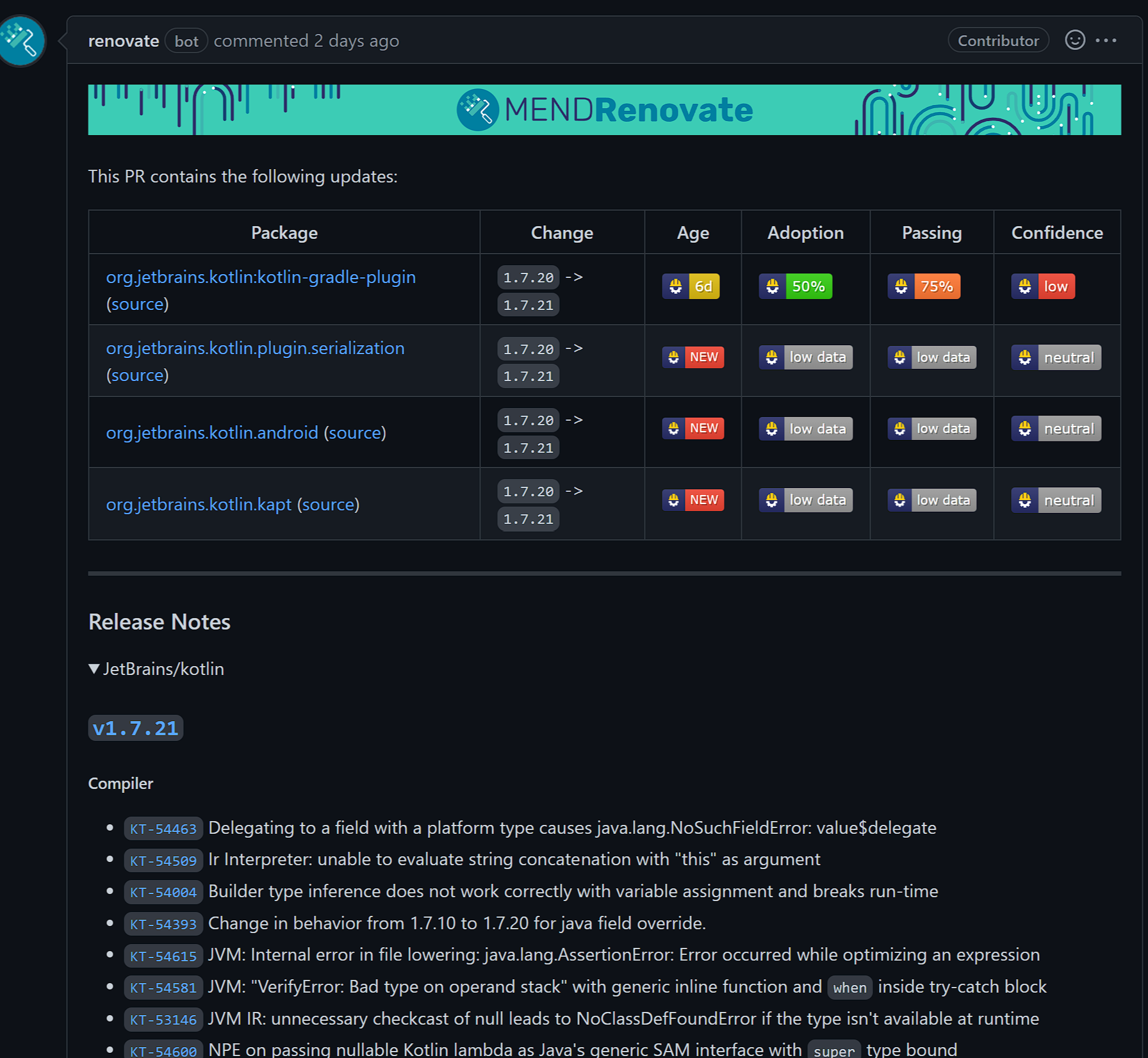The width and height of the screenshot is (1148, 1058).
Task: Open the renovate bot avatar
Action: tap(22, 41)
